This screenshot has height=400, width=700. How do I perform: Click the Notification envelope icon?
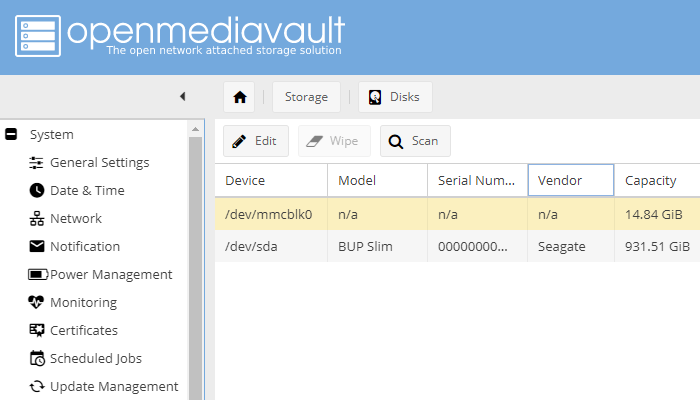37,246
